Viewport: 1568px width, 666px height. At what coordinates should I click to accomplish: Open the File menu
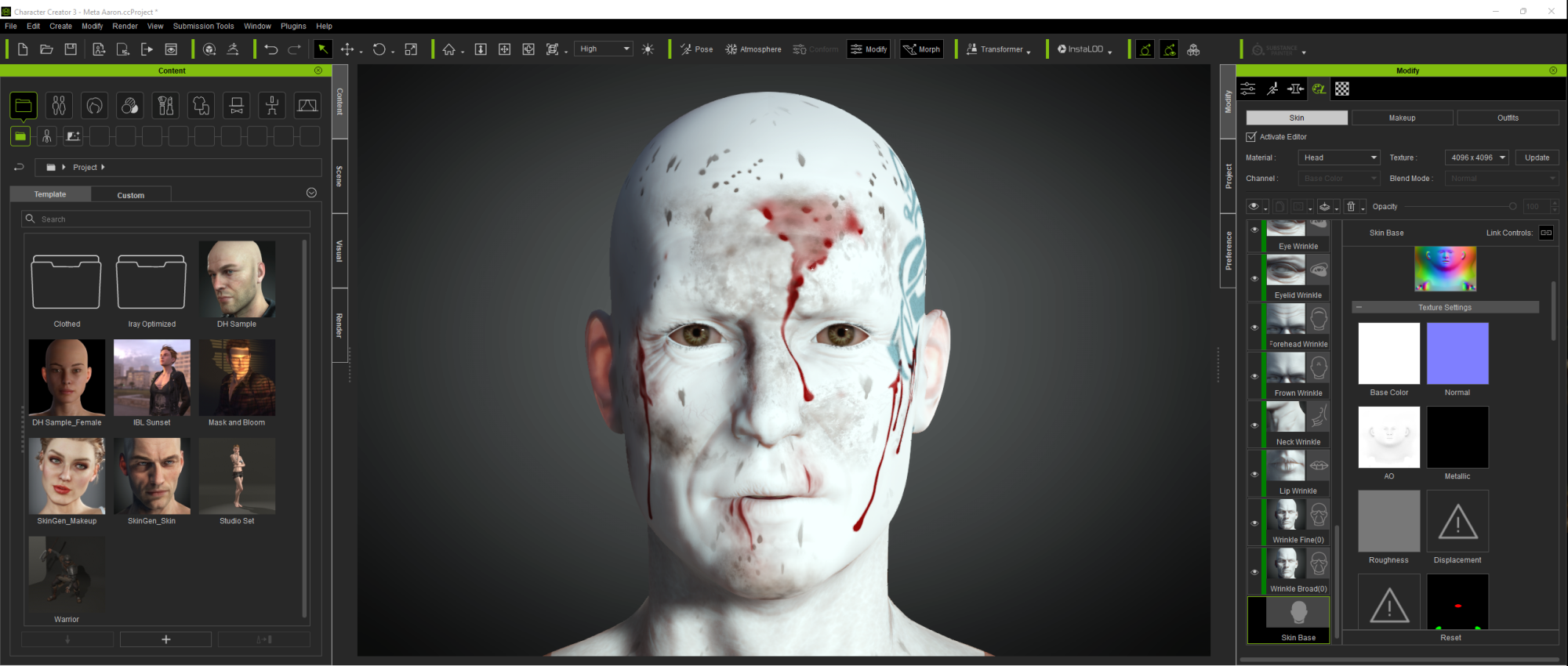click(x=11, y=26)
